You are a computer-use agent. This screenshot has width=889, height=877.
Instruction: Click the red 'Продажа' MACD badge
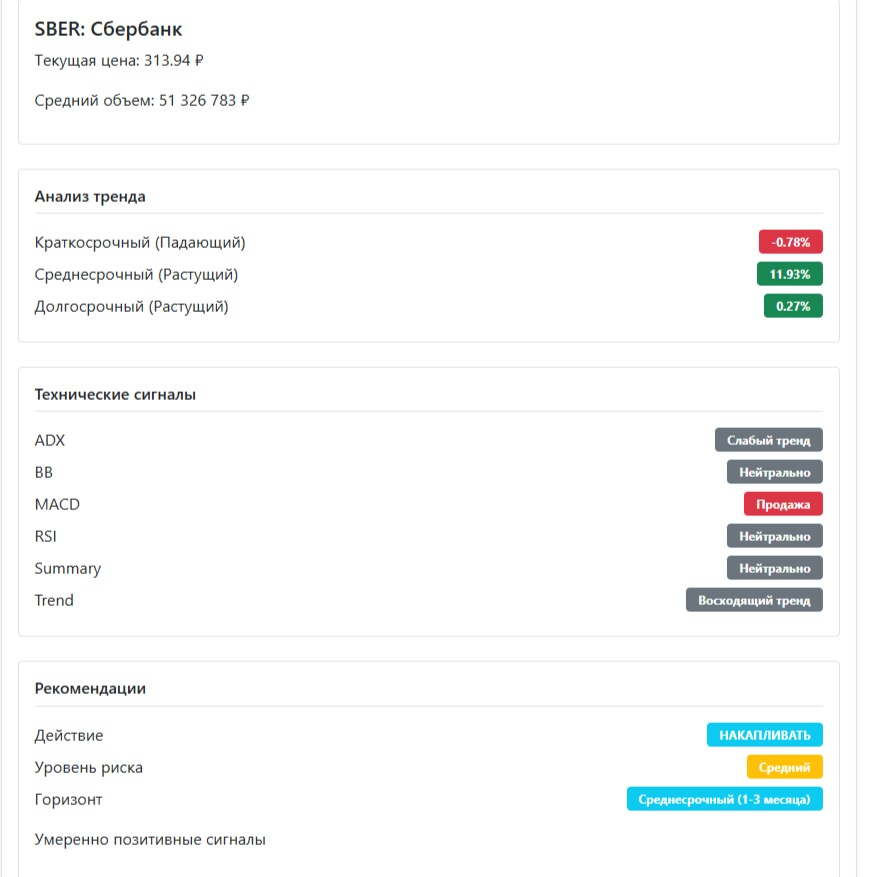783,504
